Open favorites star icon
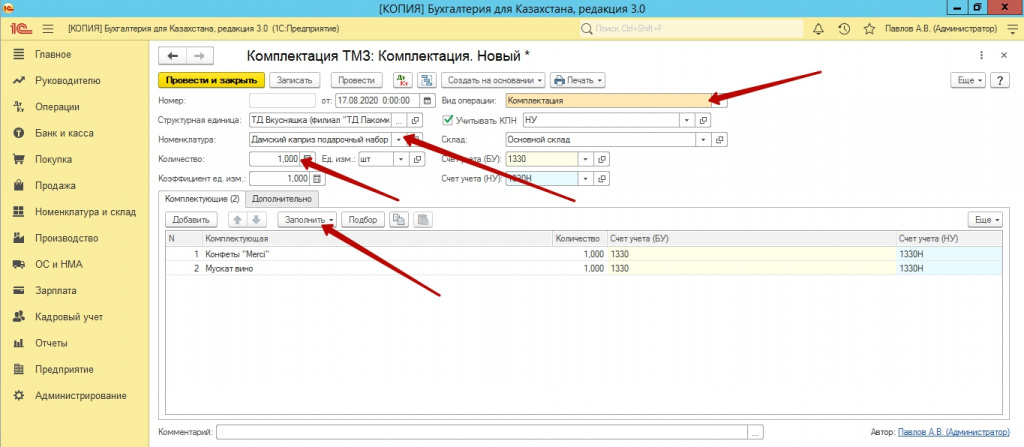 click(869, 29)
